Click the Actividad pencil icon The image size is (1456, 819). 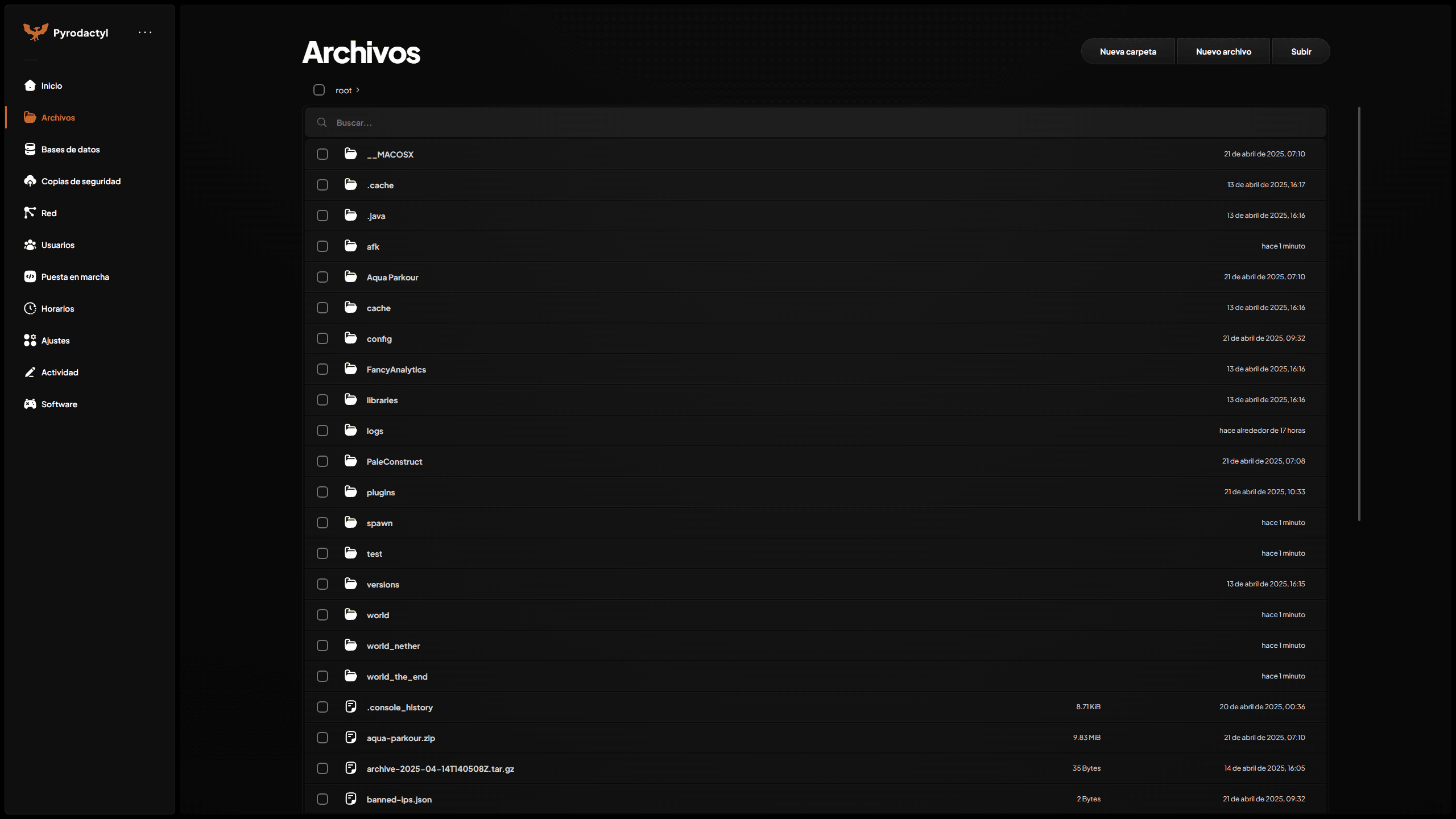pos(30,372)
